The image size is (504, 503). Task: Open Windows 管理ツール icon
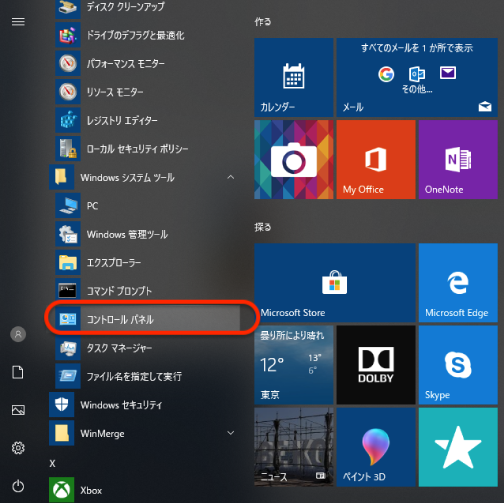point(68,234)
